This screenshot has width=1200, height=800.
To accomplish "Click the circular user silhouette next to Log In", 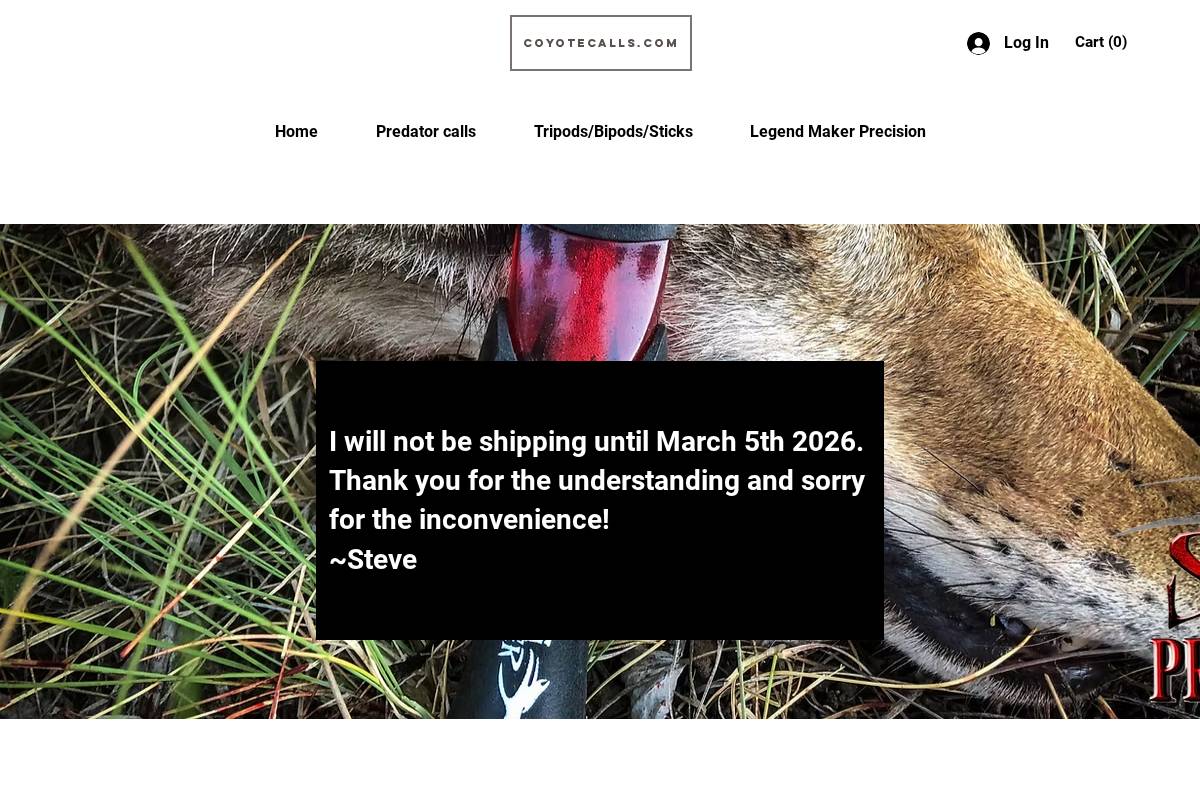I will pos(979,43).
